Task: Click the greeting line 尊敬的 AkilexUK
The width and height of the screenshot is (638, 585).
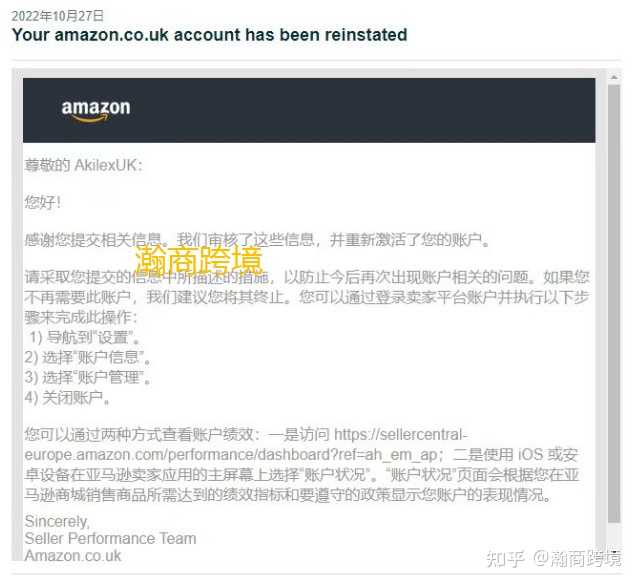Action: point(83,166)
